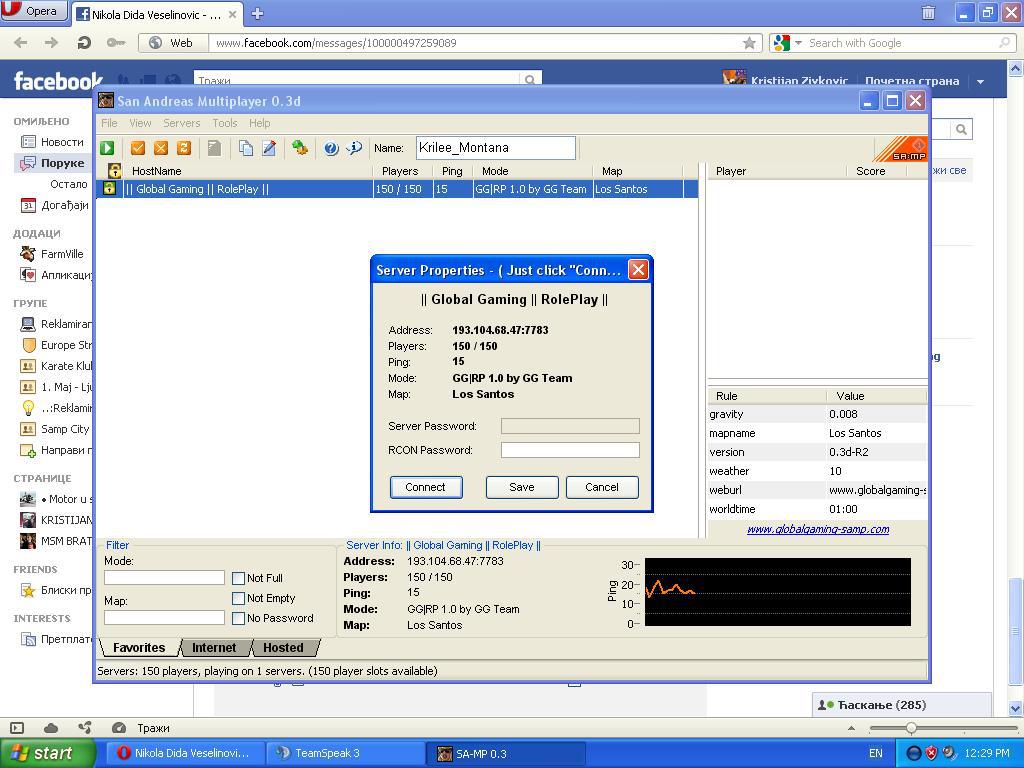Open the www.globalgaming-samp.com link
This screenshot has height=768, width=1024.
pyautogui.click(x=818, y=529)
